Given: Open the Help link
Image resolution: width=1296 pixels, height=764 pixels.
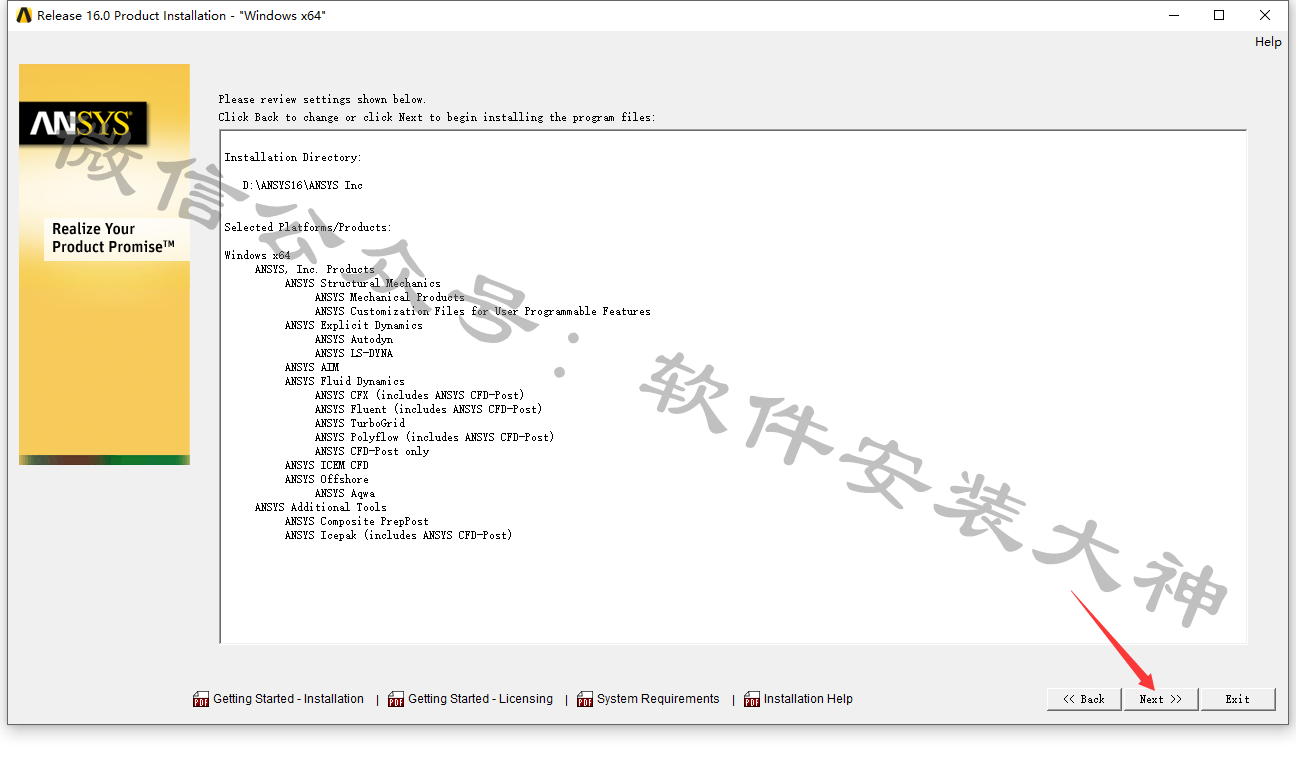Looking at the screenshot, I should click(x=1268, y=42).
